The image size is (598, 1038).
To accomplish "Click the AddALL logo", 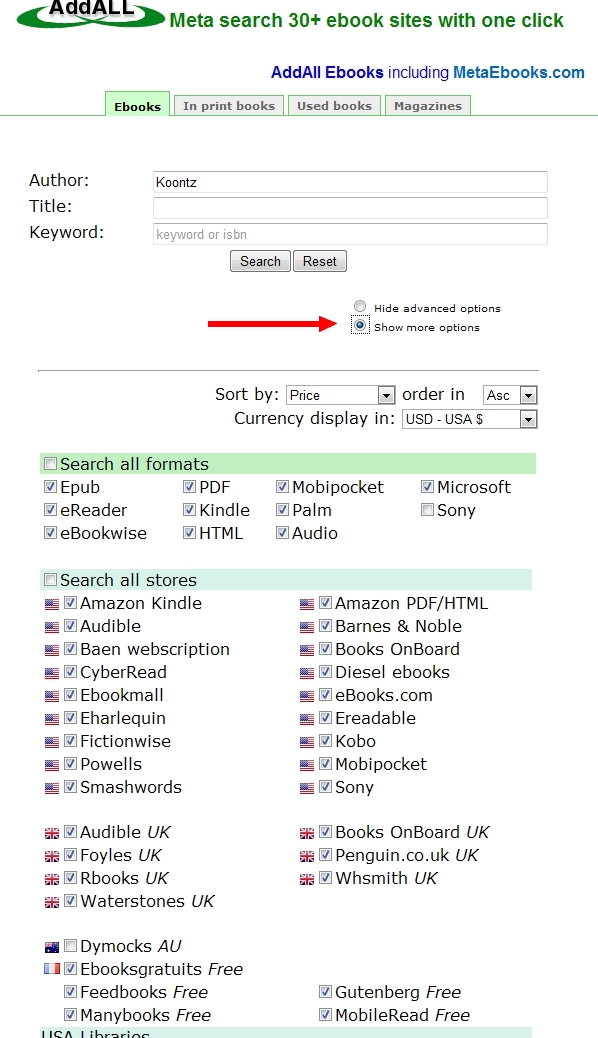I will coord(91,13).
